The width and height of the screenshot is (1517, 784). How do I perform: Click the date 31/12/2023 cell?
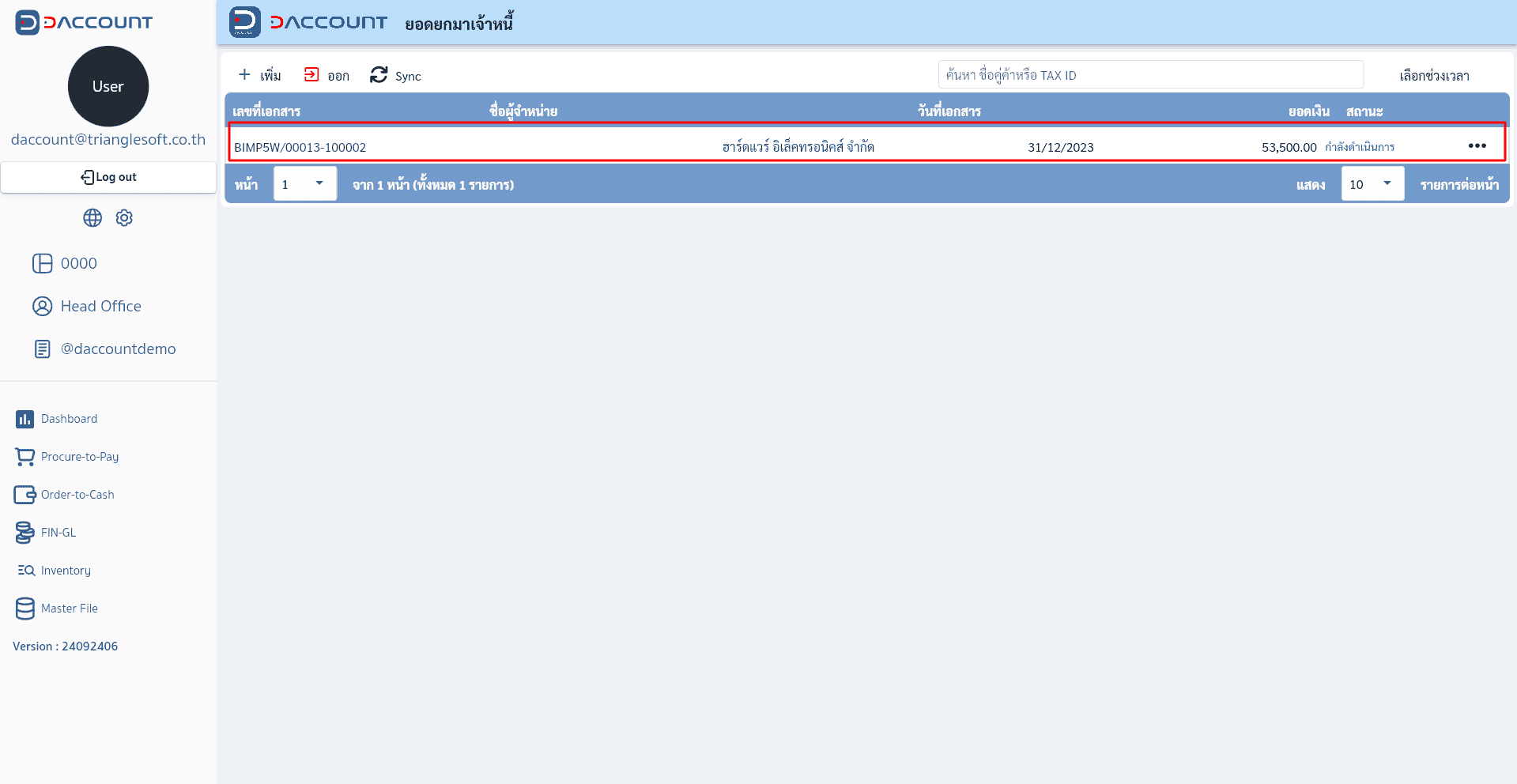(x=1061, y=147)
